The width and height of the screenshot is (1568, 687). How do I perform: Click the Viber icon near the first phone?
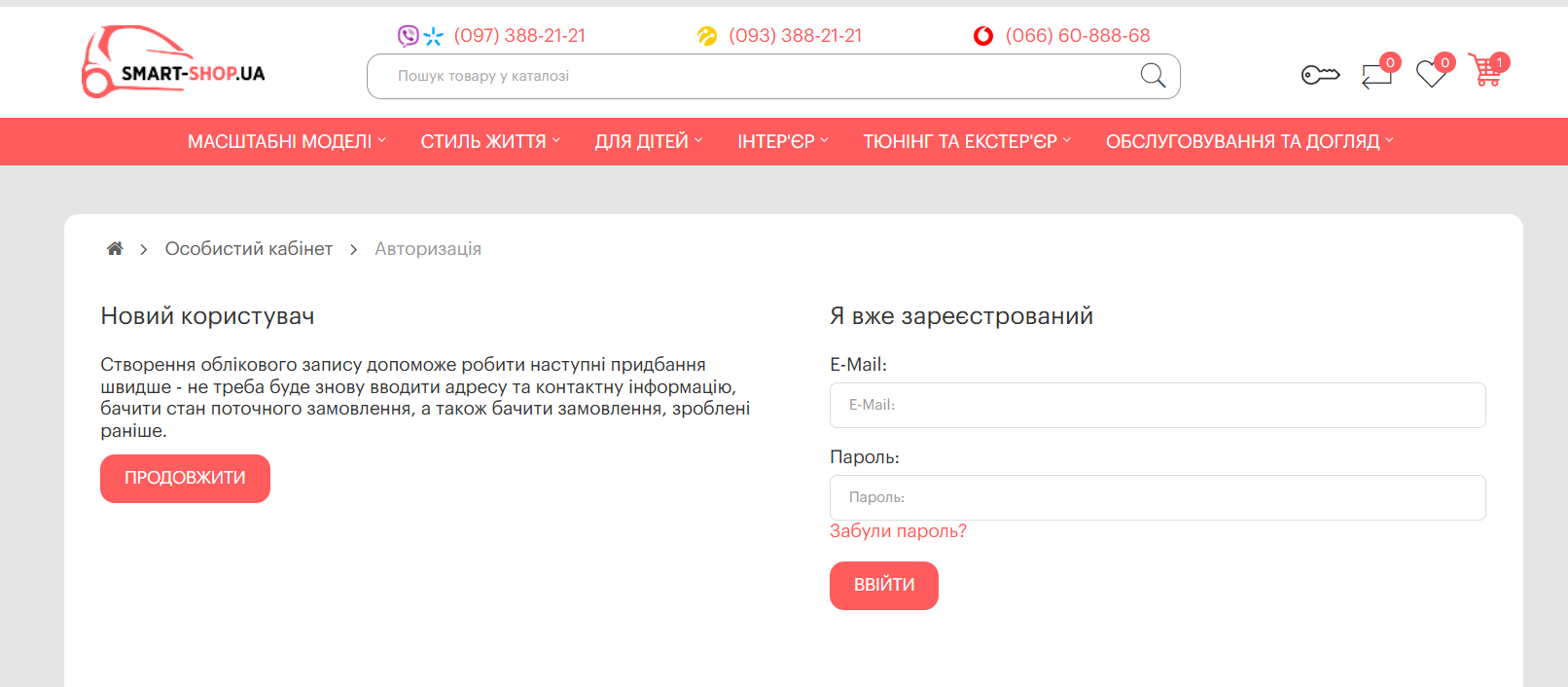[x=408, y=36]
